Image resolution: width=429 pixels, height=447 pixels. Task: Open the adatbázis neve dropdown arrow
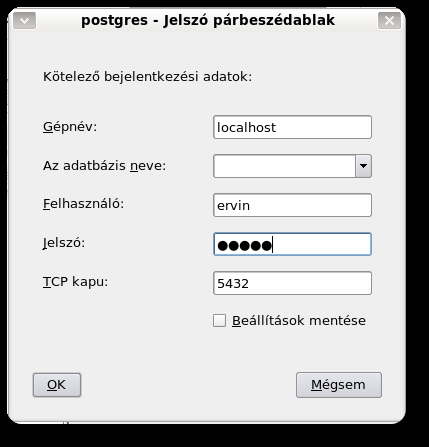coord(363,166)
